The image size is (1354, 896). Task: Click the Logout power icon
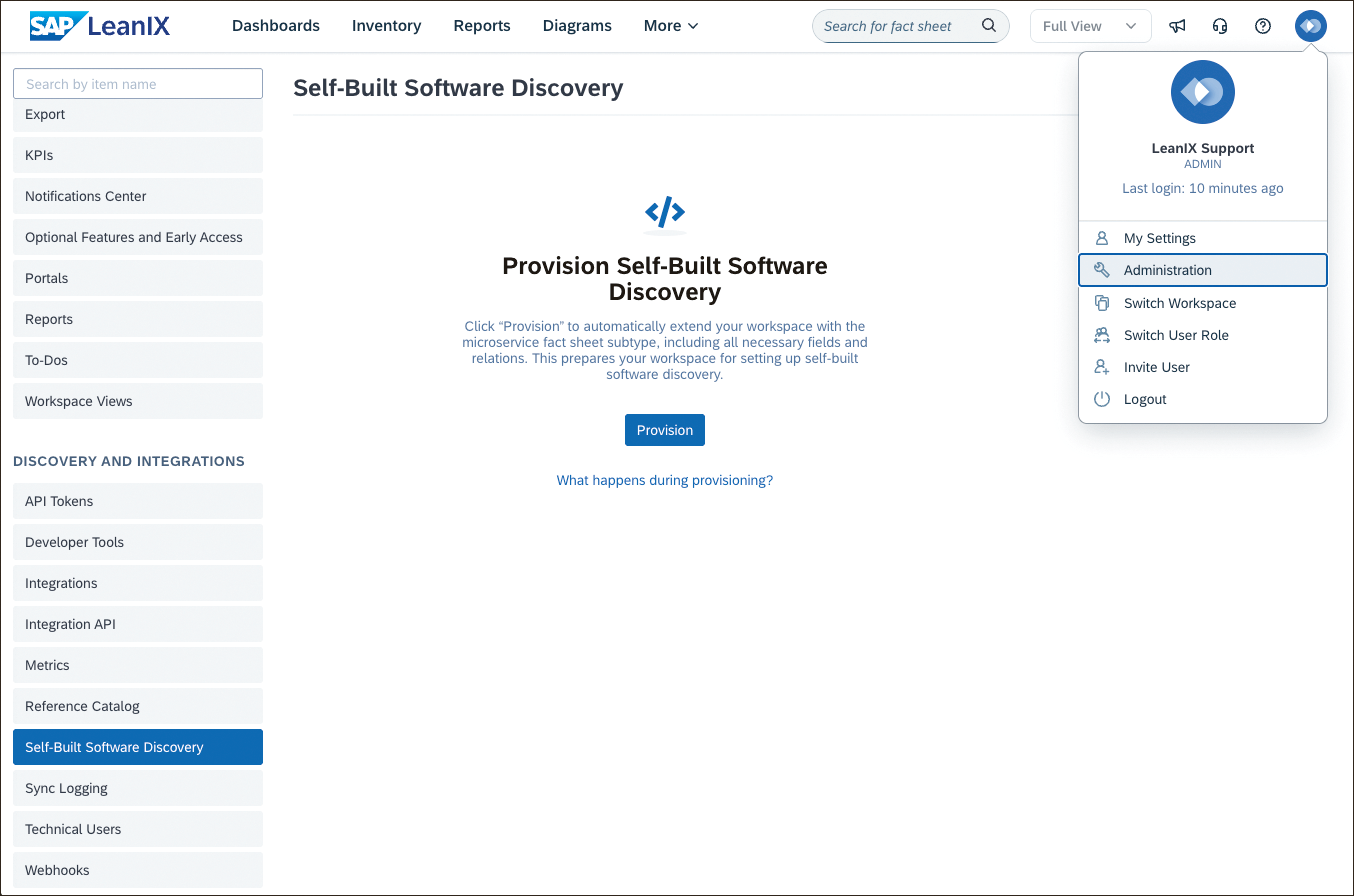click(1102, 399)
